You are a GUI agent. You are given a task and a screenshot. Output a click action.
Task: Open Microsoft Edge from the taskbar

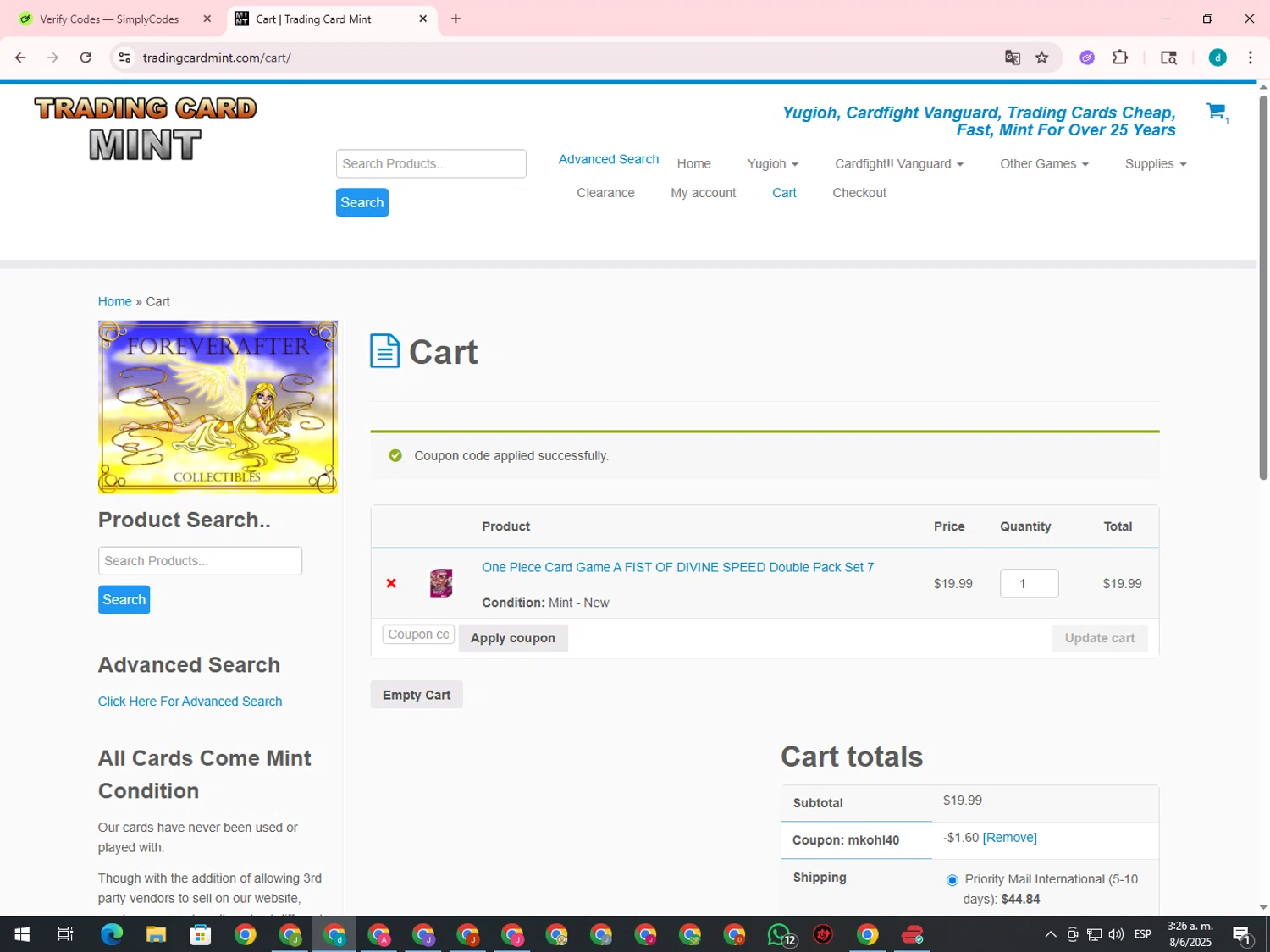click(112, 934)
